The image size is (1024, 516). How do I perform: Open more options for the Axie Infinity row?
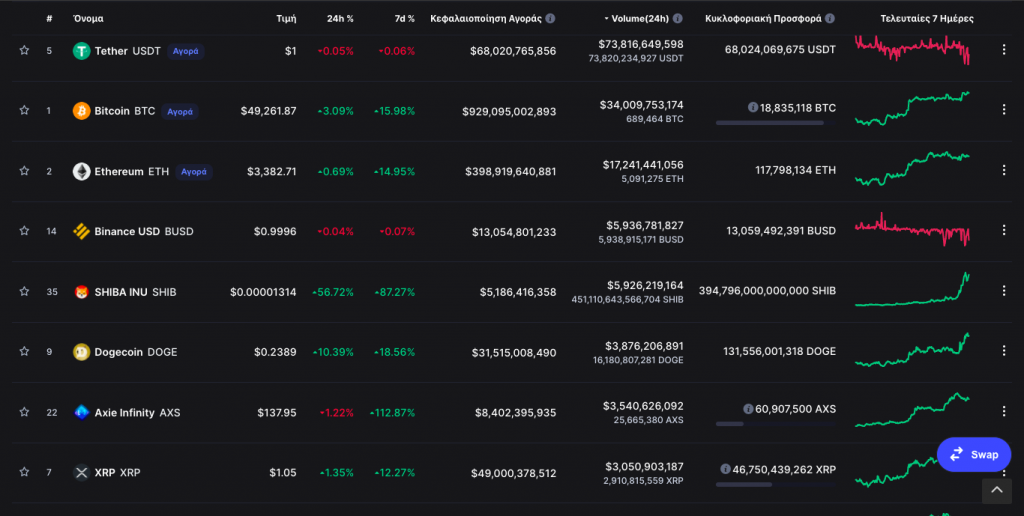pyautogui.click(x=1004, y=411)
